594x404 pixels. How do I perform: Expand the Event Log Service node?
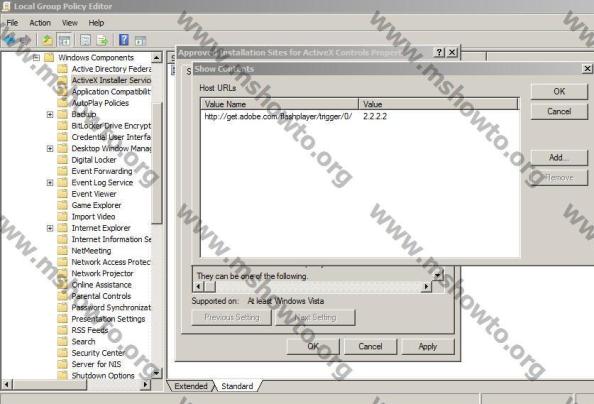50,183
